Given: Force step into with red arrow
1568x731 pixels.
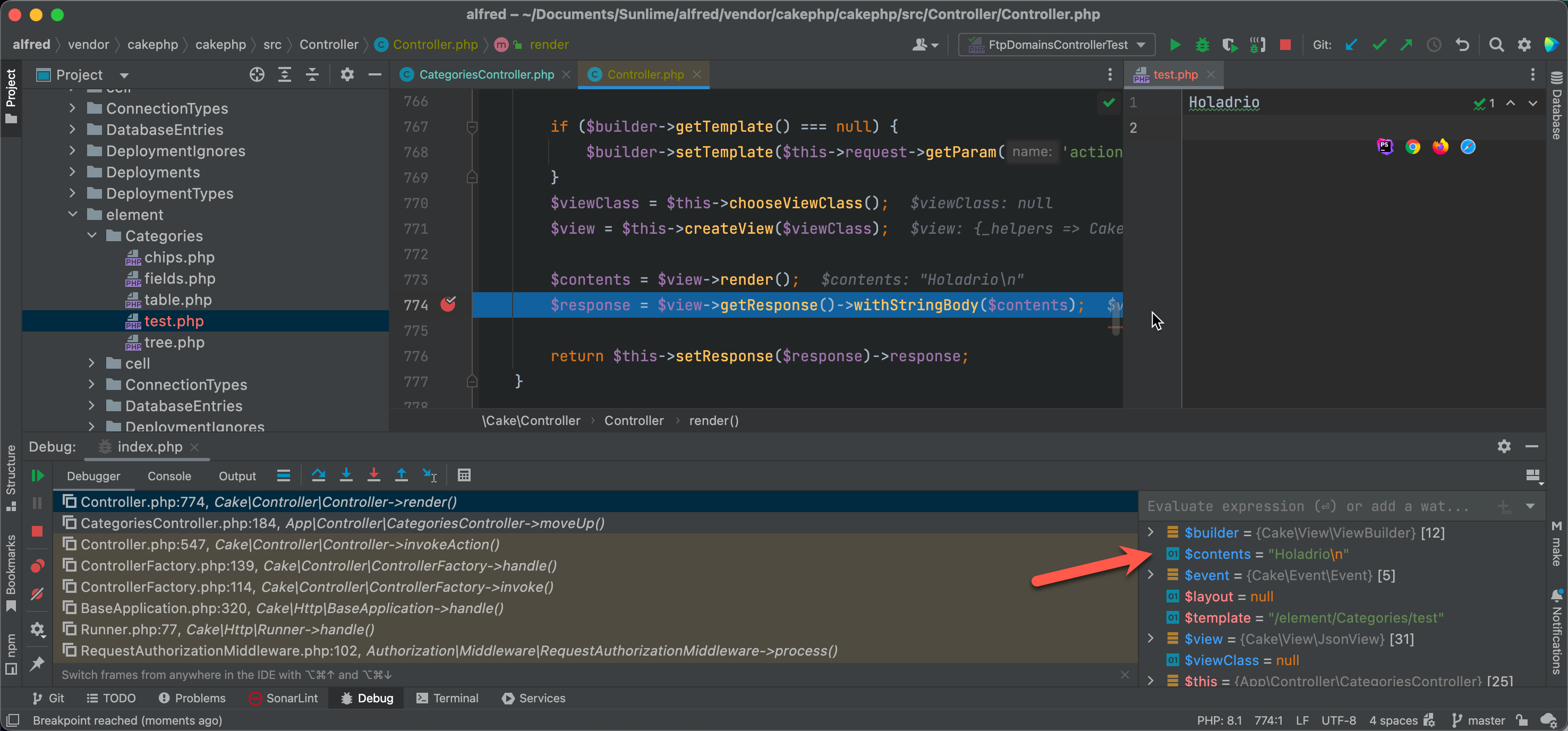Looking at the screenshot, I should (374, 475).
